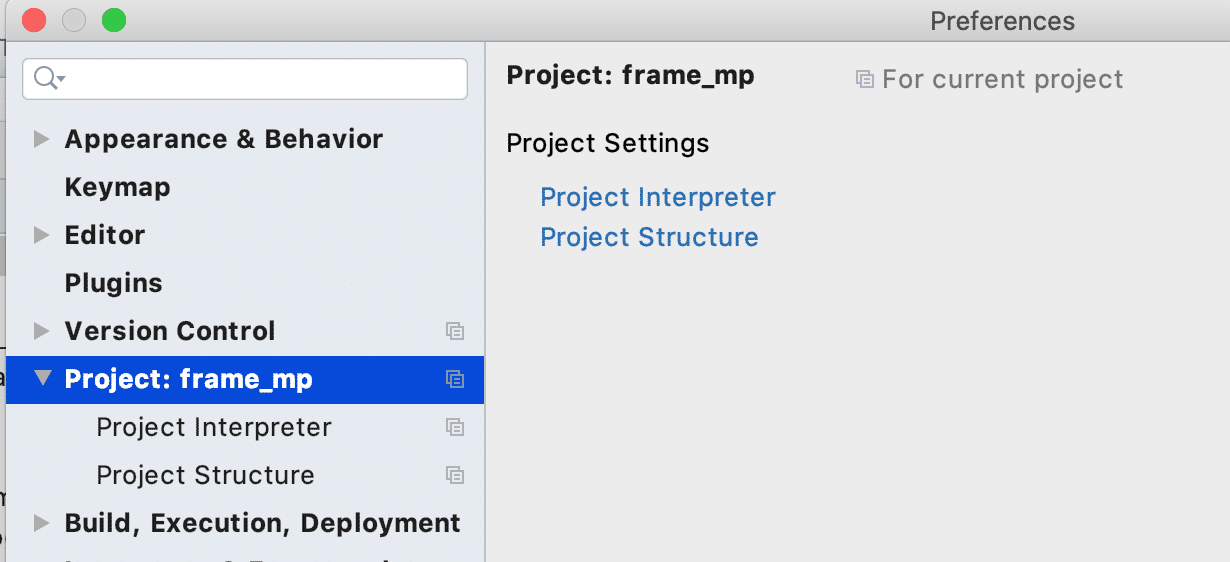Expand the Editor settings section
The height and width of the screenshot is (562, 1230).
pos(41,235)
